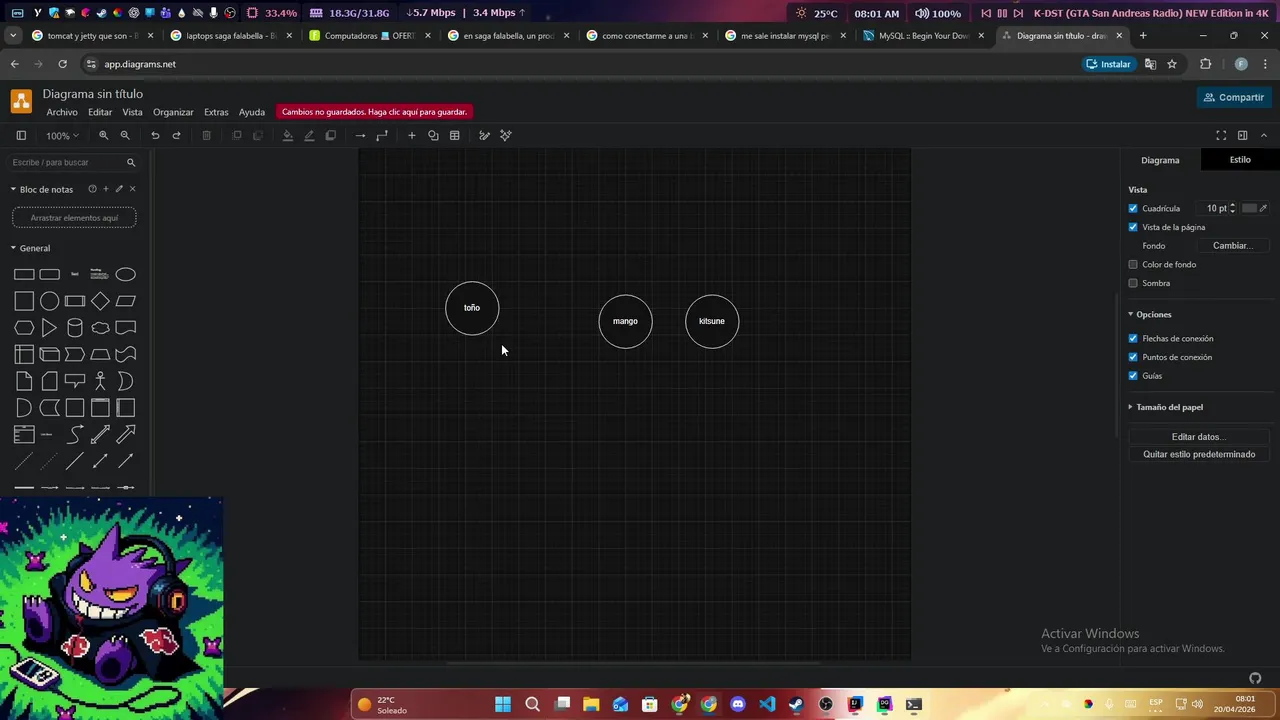The height and width of the screenshot is (720, 1280).
Task: Toggle the format panel icon
Action: point(1243,136)
